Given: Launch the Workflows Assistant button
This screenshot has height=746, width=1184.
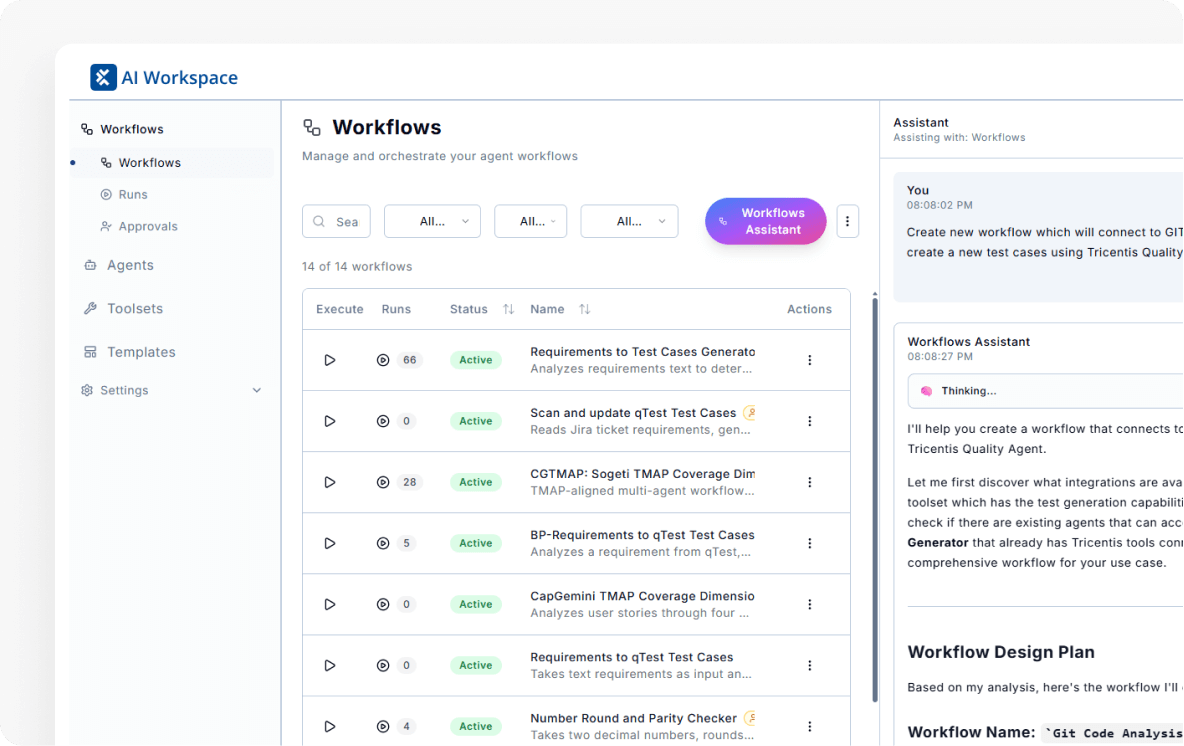Looking at the screenshot, I should pos(765,221).
